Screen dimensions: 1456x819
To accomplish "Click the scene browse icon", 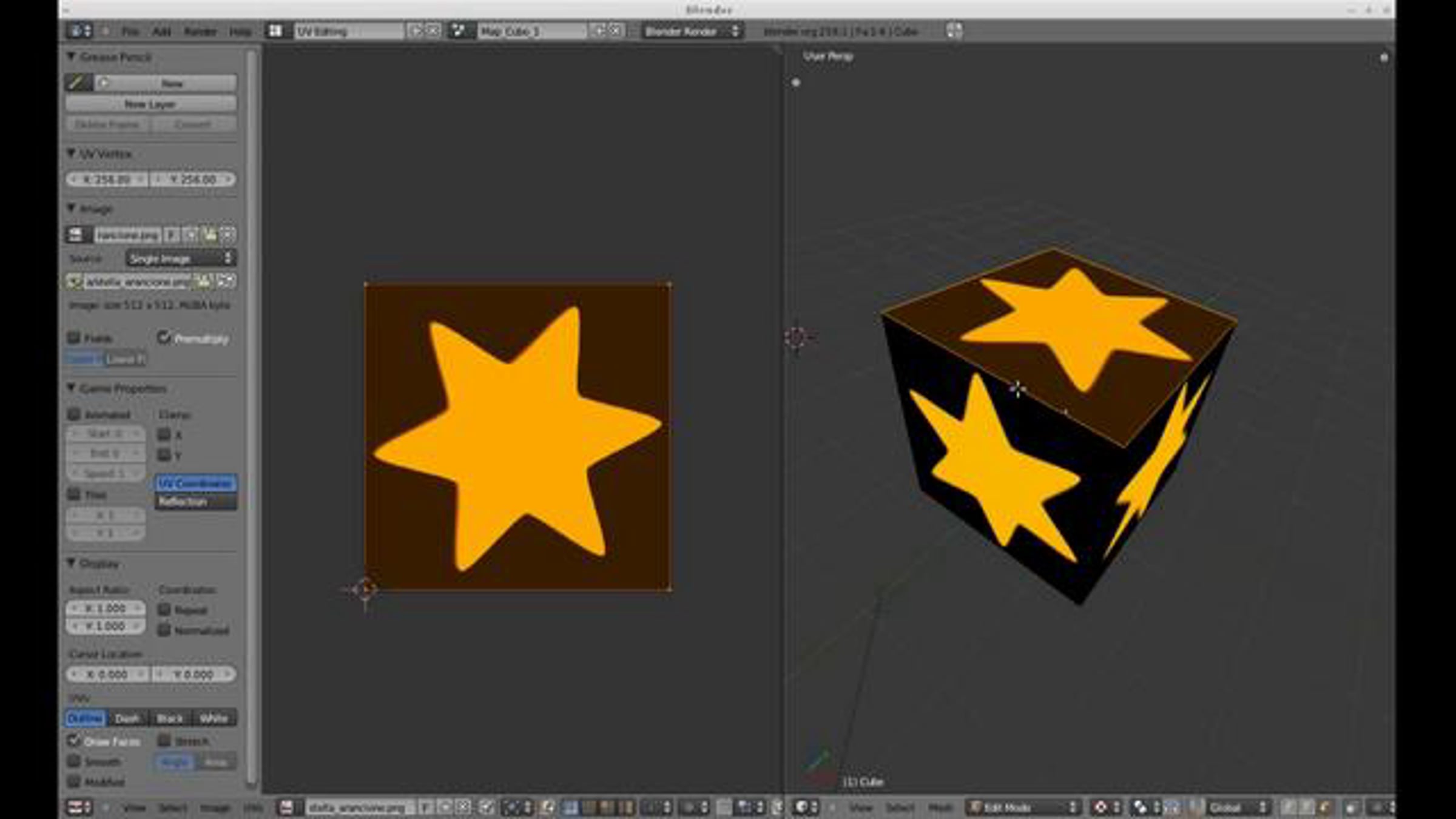I will [459, 30].
